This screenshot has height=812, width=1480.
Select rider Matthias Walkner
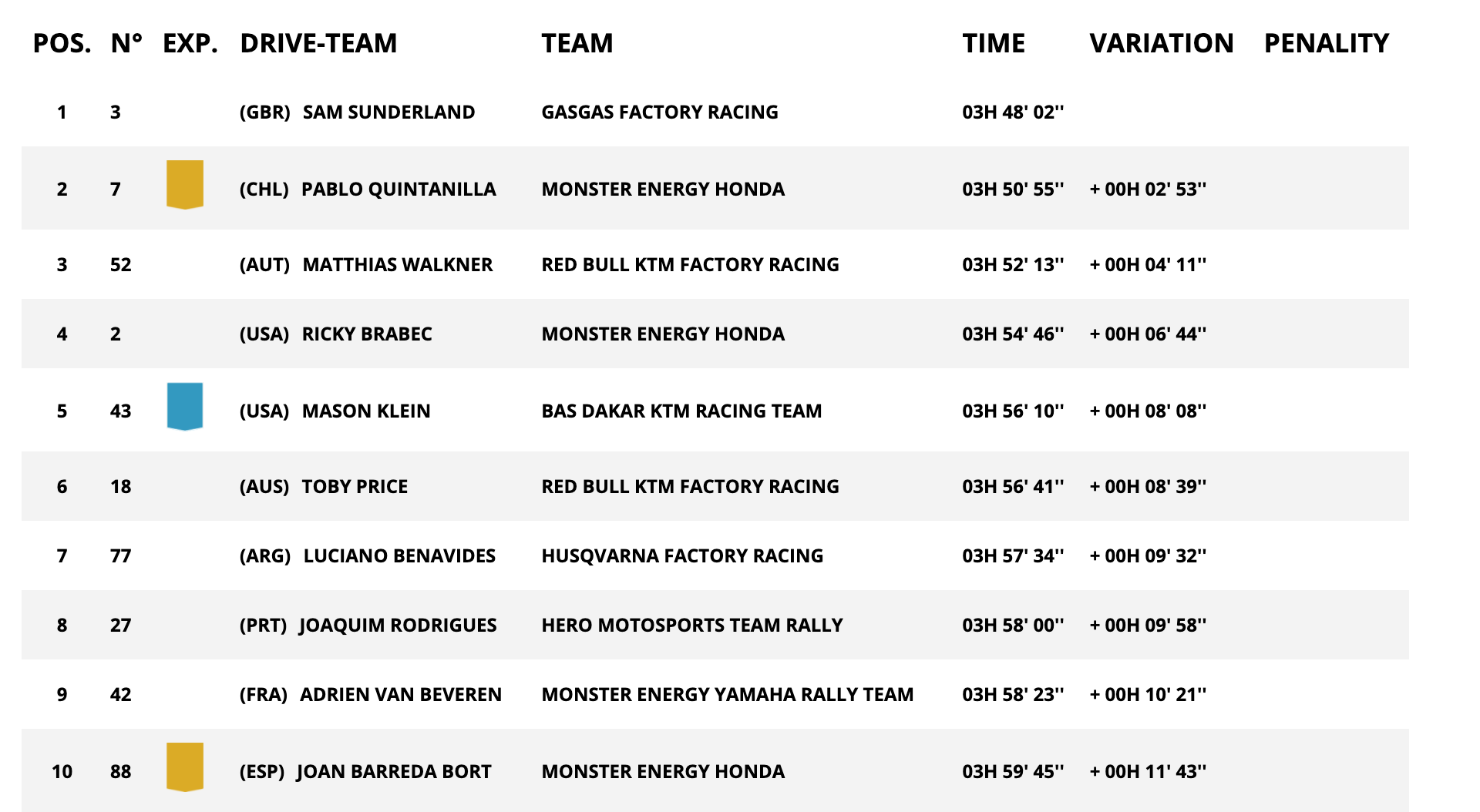point(397,265)
